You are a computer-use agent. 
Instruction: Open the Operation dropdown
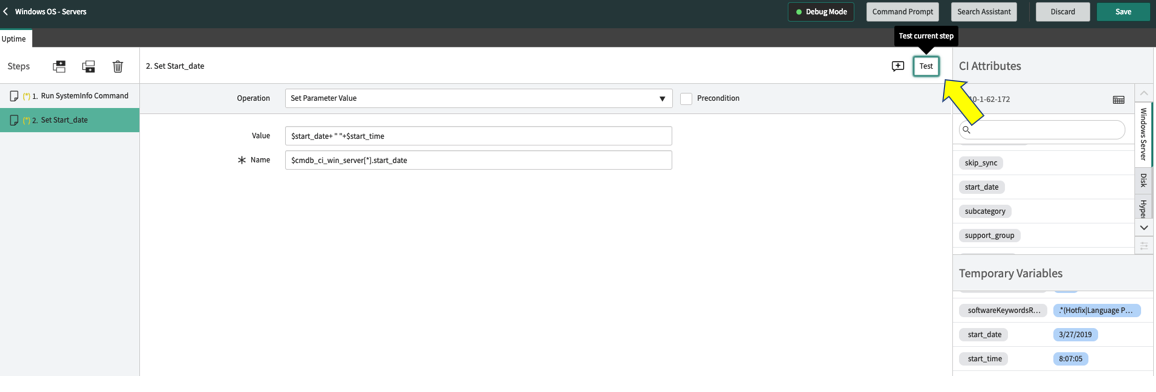click(x=478, y=98)
